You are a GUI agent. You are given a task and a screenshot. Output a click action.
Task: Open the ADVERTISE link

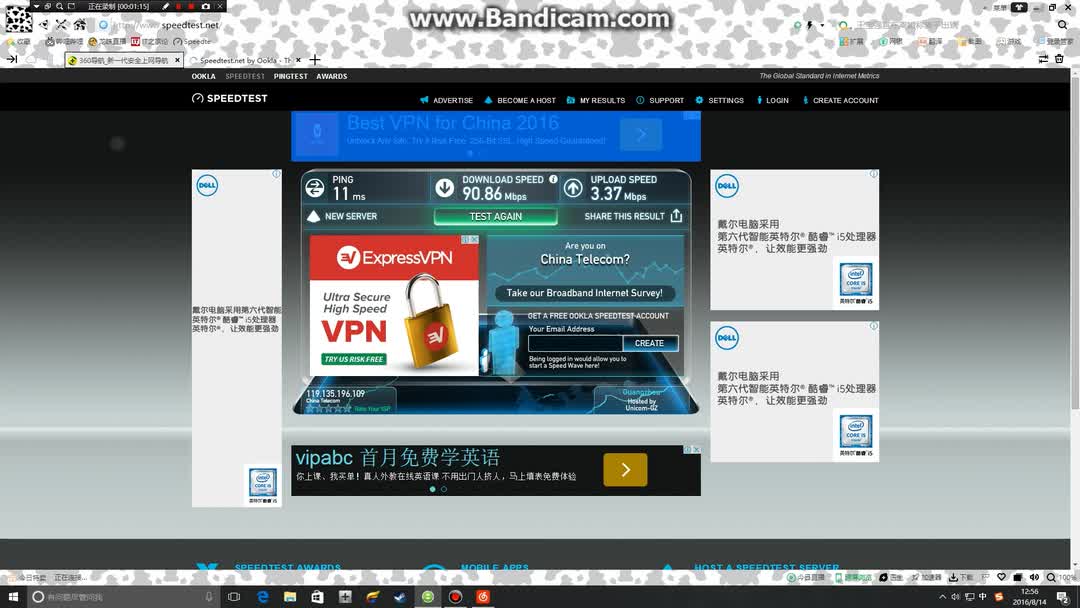tap(446, 101)
